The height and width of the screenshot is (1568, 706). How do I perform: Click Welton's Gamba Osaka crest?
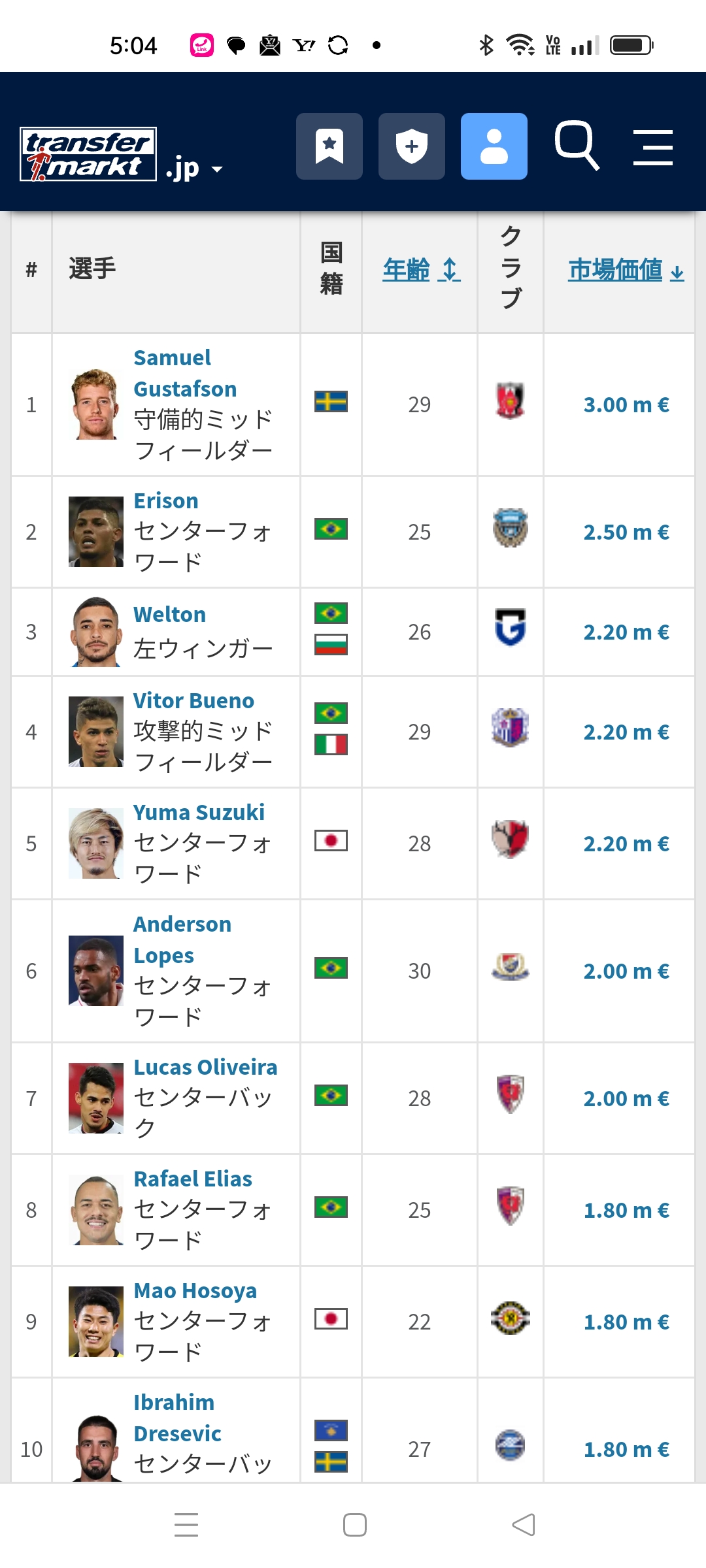(x=511, y=627)
